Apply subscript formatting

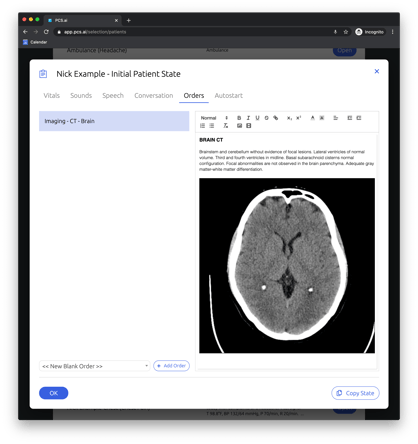coord(289,118)
